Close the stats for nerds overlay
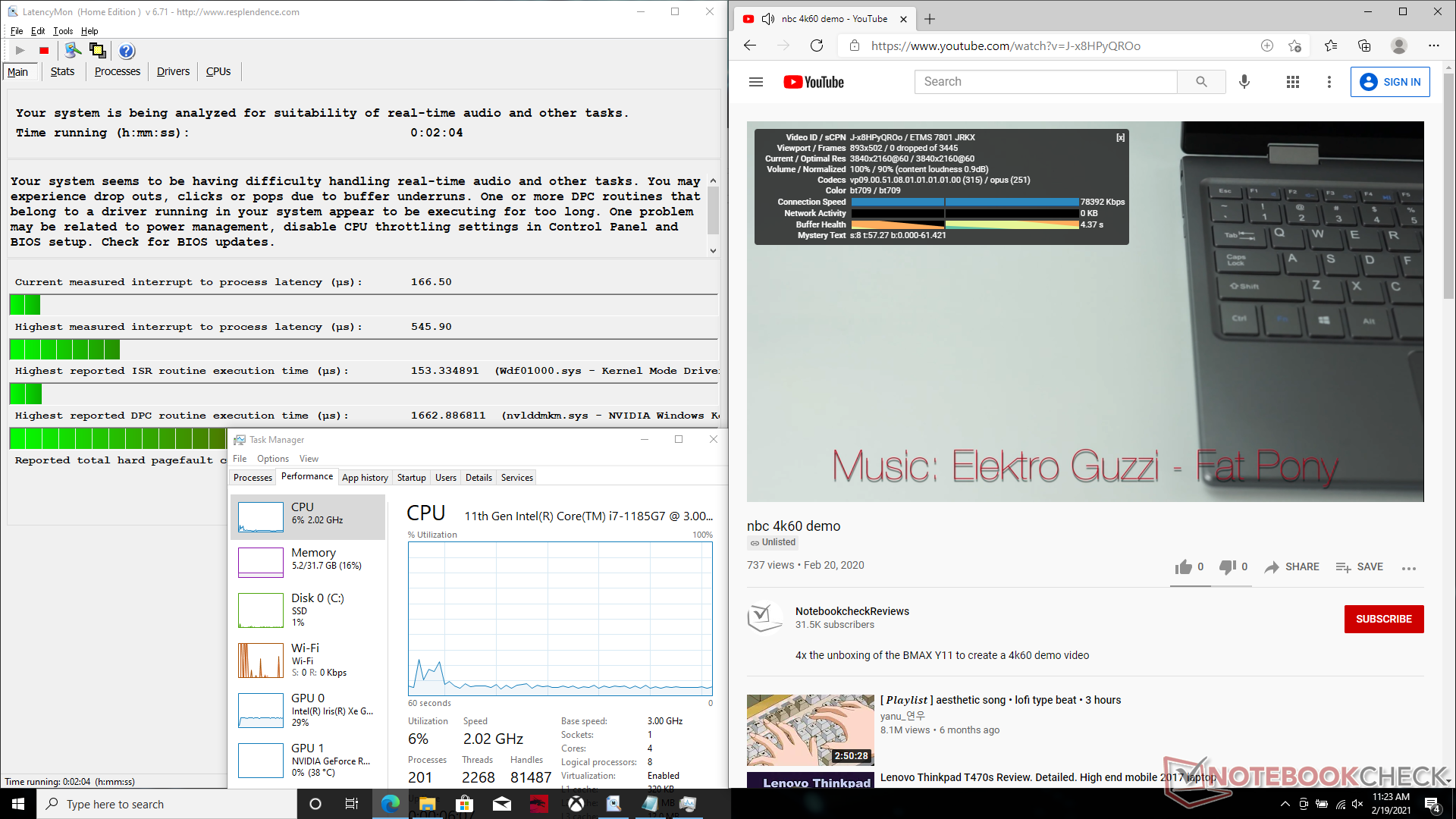 tap(1120, 137)
